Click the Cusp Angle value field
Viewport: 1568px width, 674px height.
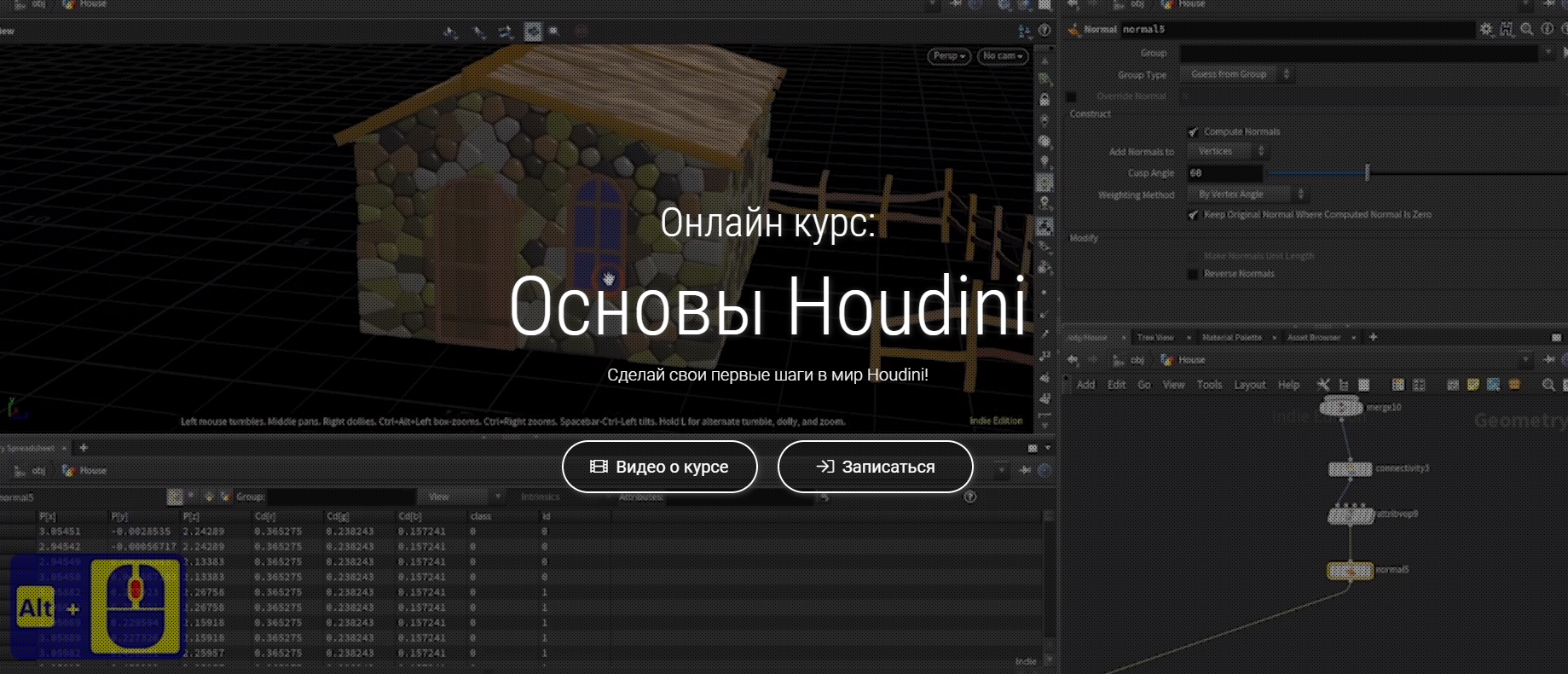pyautogui.click(x=1224, y=173)
